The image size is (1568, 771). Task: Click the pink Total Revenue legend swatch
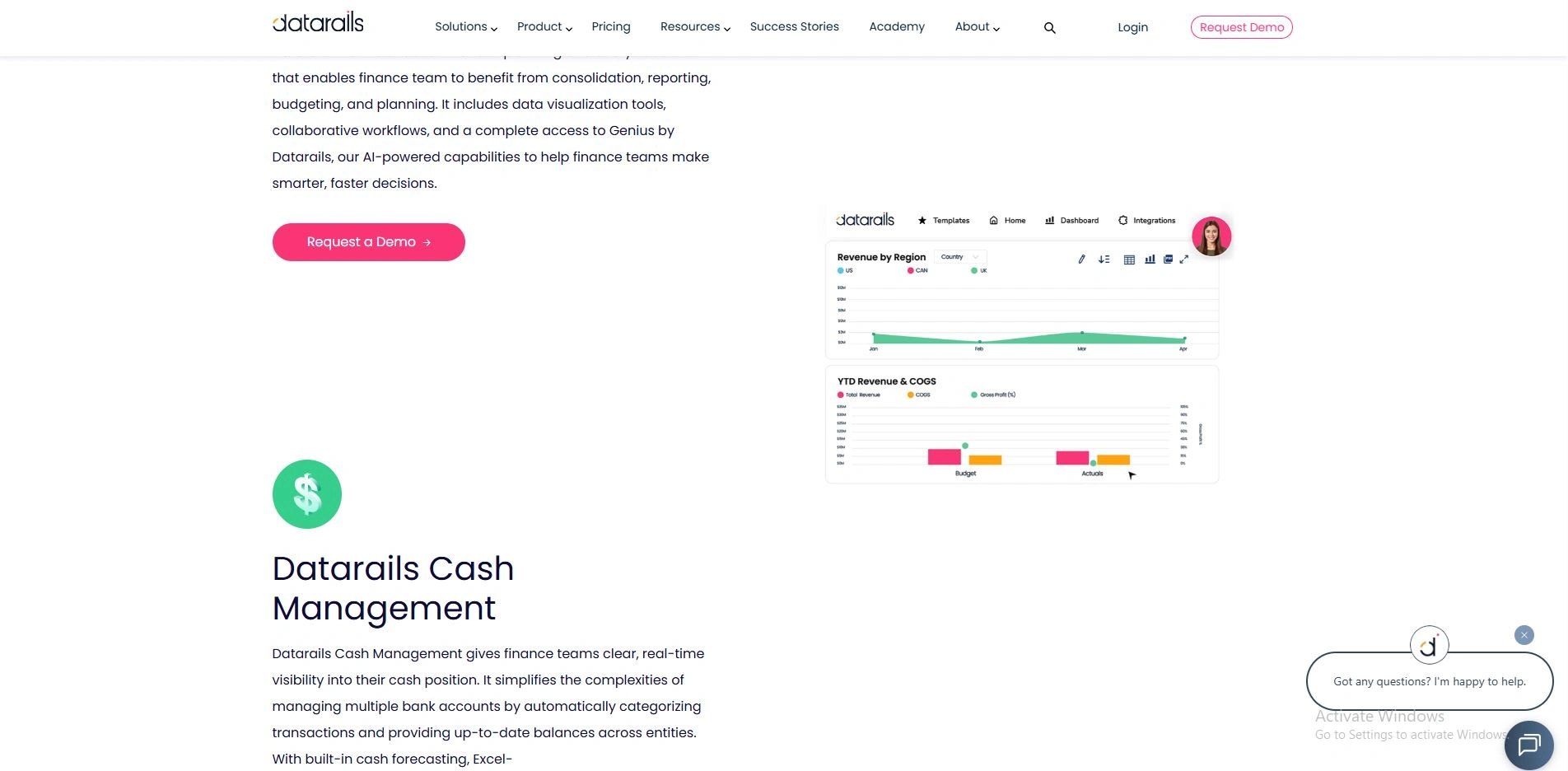(x=841, y=395)
